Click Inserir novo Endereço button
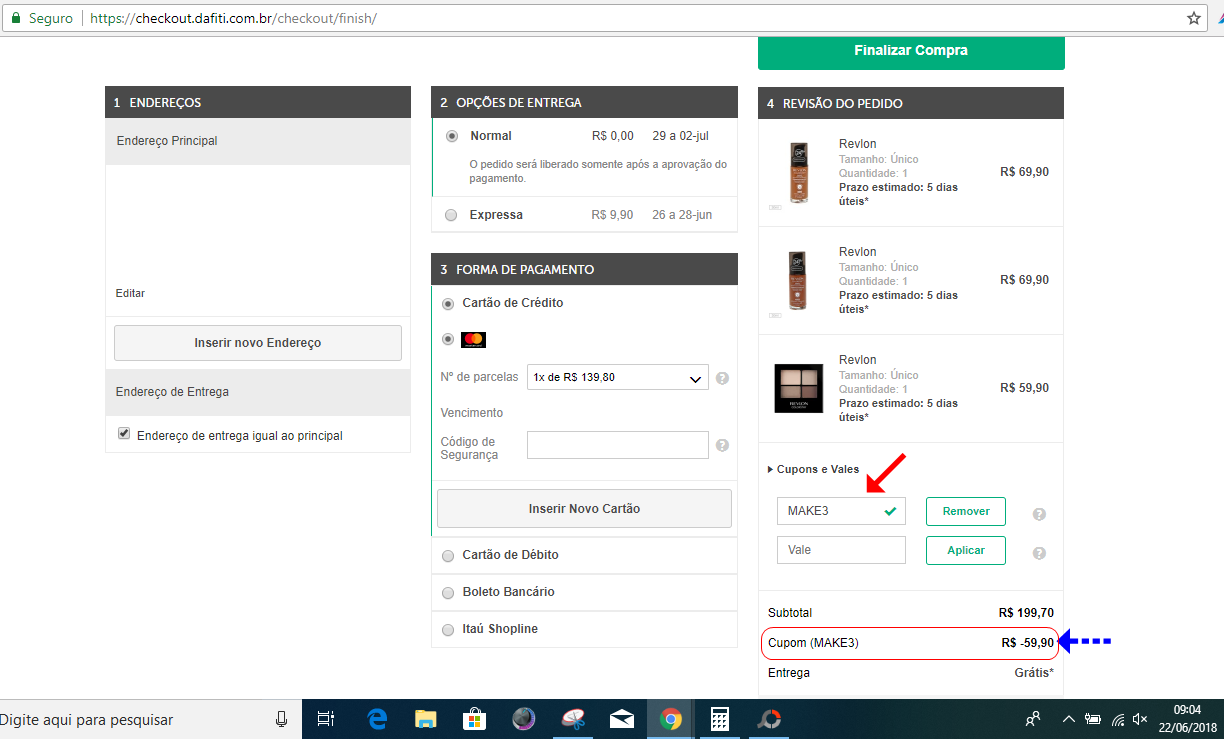1224x739 pixels. [258, 343]
